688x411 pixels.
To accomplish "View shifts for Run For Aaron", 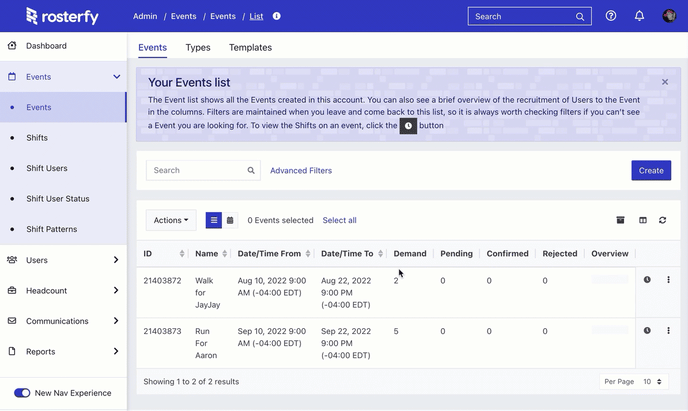I will [647, 331].
